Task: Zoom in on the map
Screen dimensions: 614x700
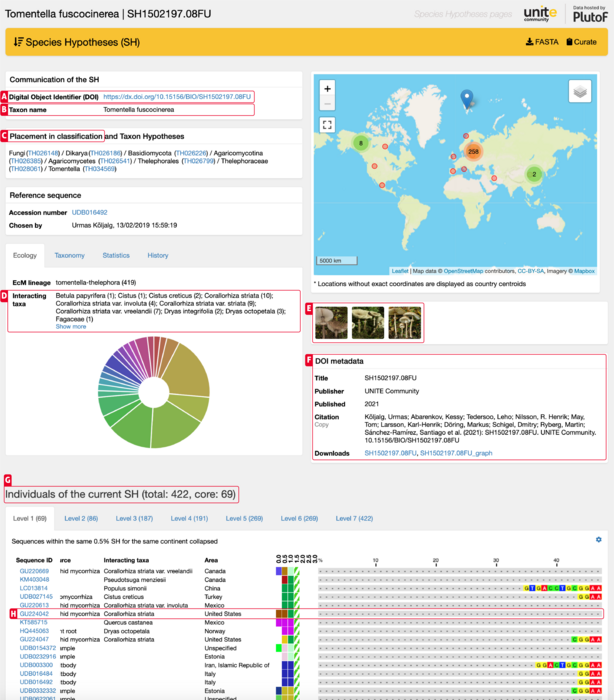Action: click(x=328, y=89)
